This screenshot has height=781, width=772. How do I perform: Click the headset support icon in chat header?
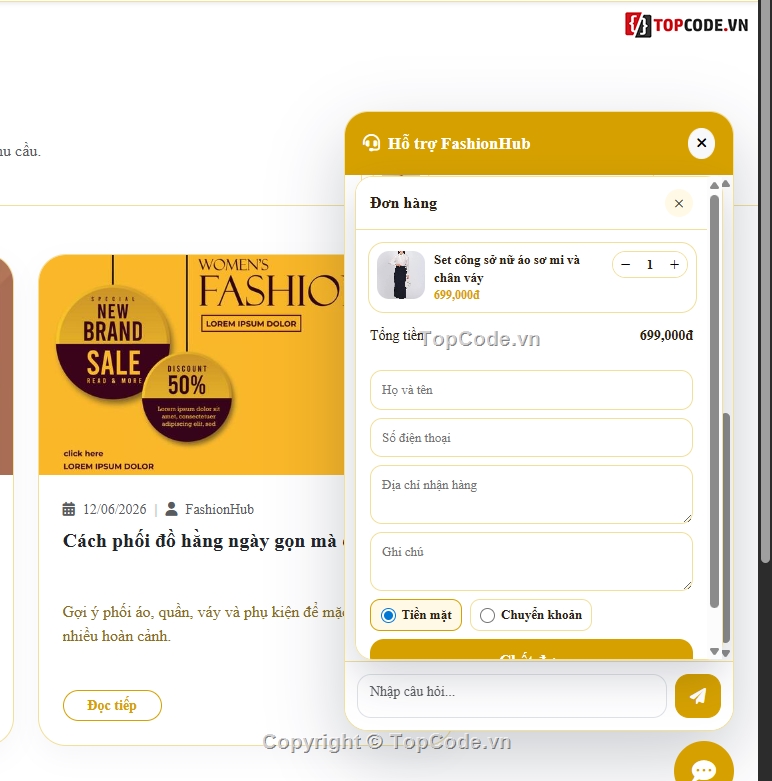[x=371, y=143]
